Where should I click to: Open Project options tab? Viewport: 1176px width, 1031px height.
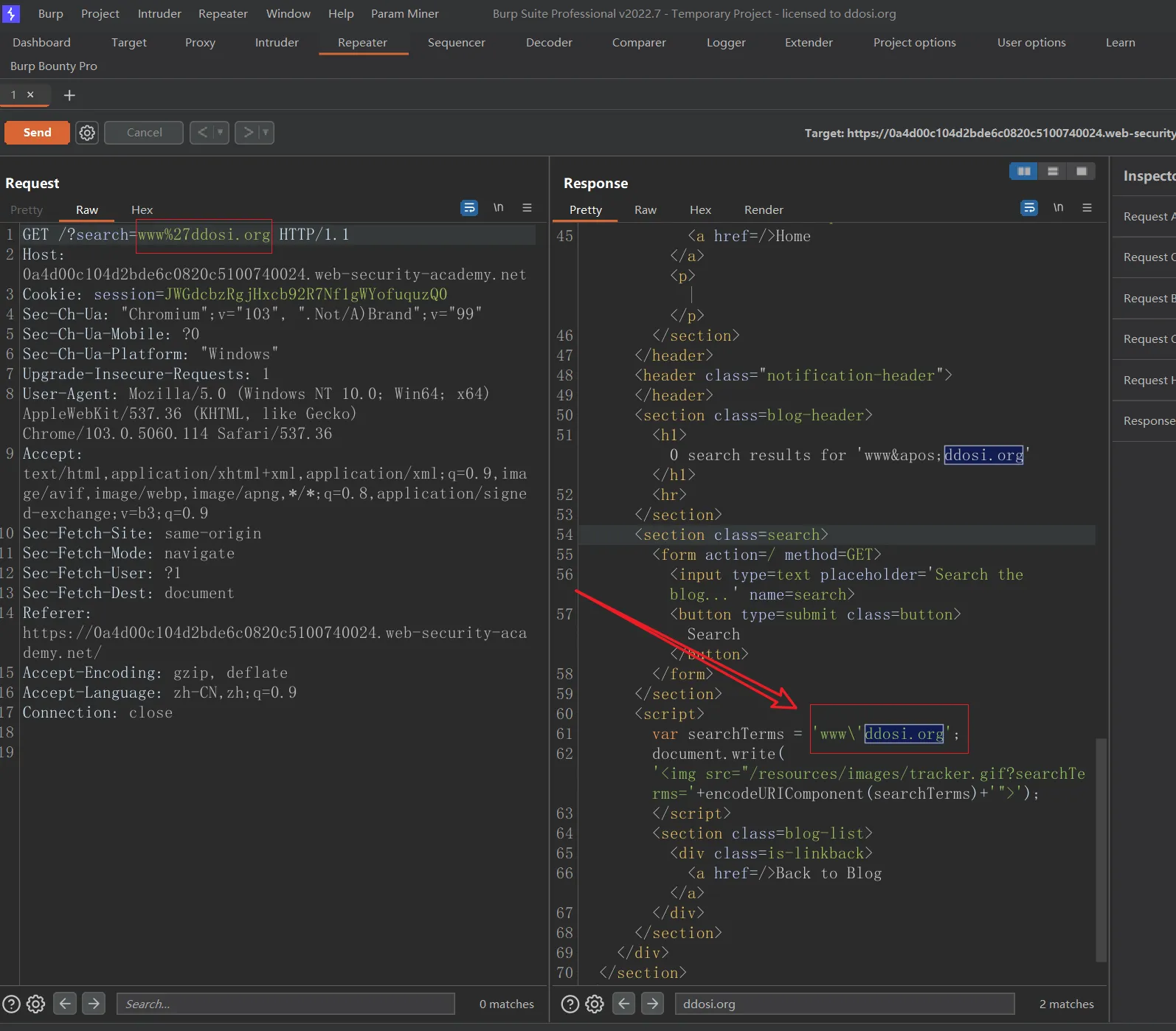915,42
